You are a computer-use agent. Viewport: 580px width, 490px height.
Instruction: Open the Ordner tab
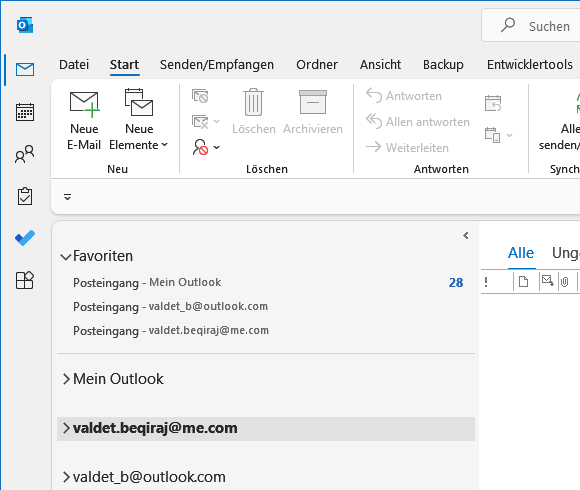pyautogui.click(x=317, y=65)
